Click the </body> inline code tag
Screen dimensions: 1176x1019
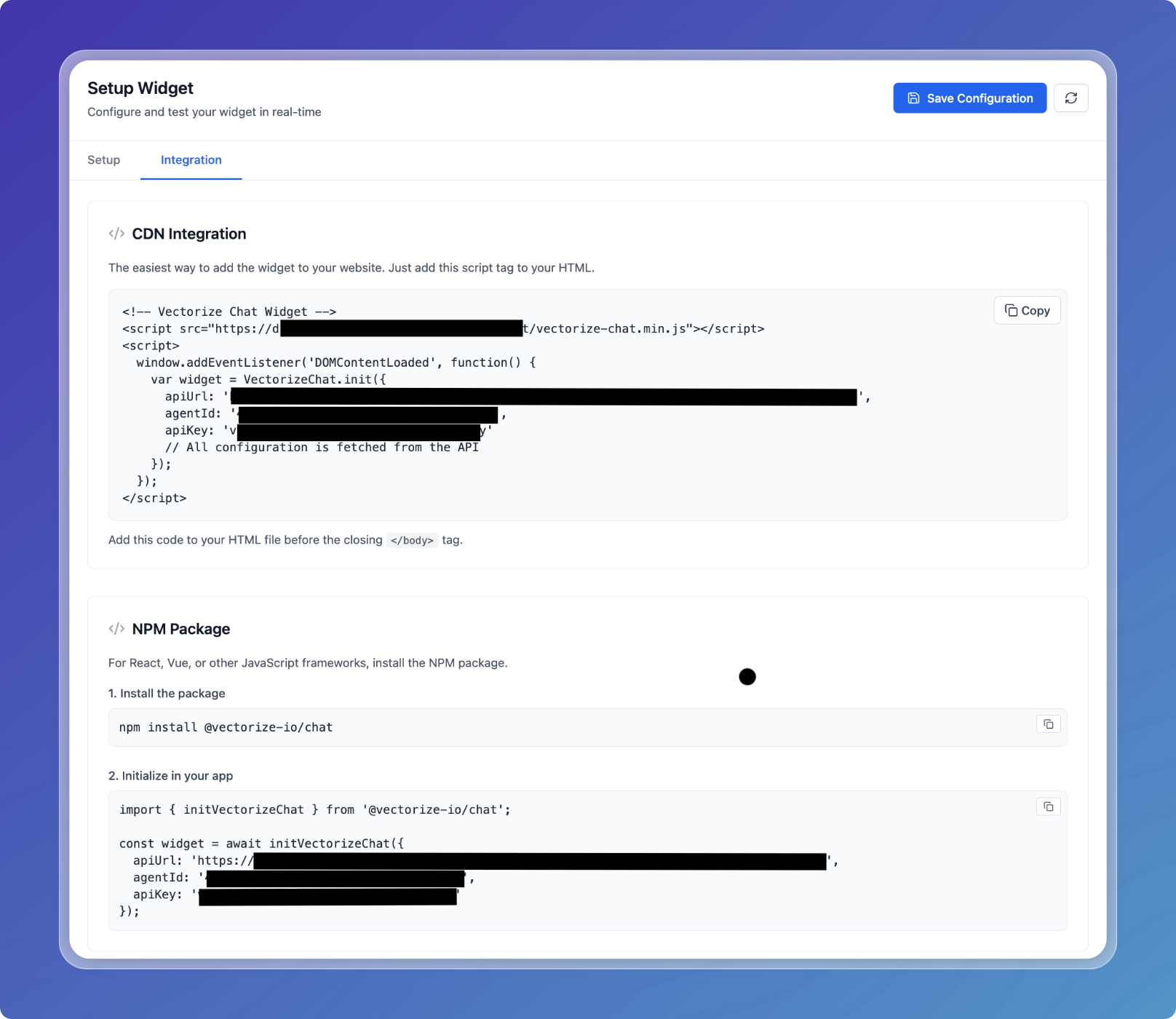coord(412,540)
